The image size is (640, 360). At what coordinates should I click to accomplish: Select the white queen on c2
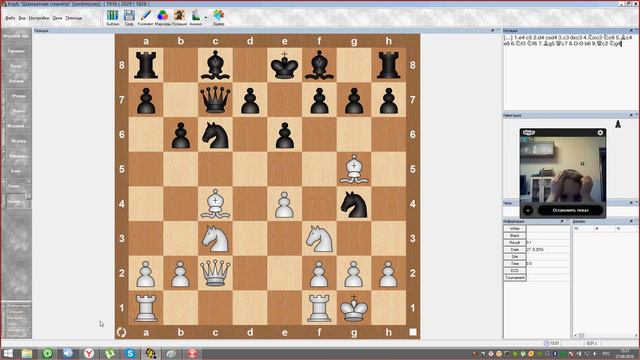215,273
